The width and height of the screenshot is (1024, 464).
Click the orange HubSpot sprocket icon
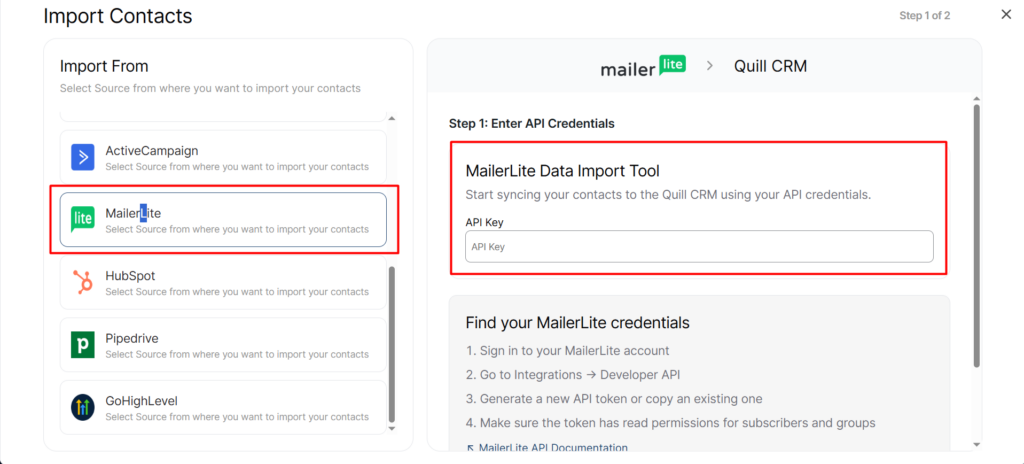83,282
